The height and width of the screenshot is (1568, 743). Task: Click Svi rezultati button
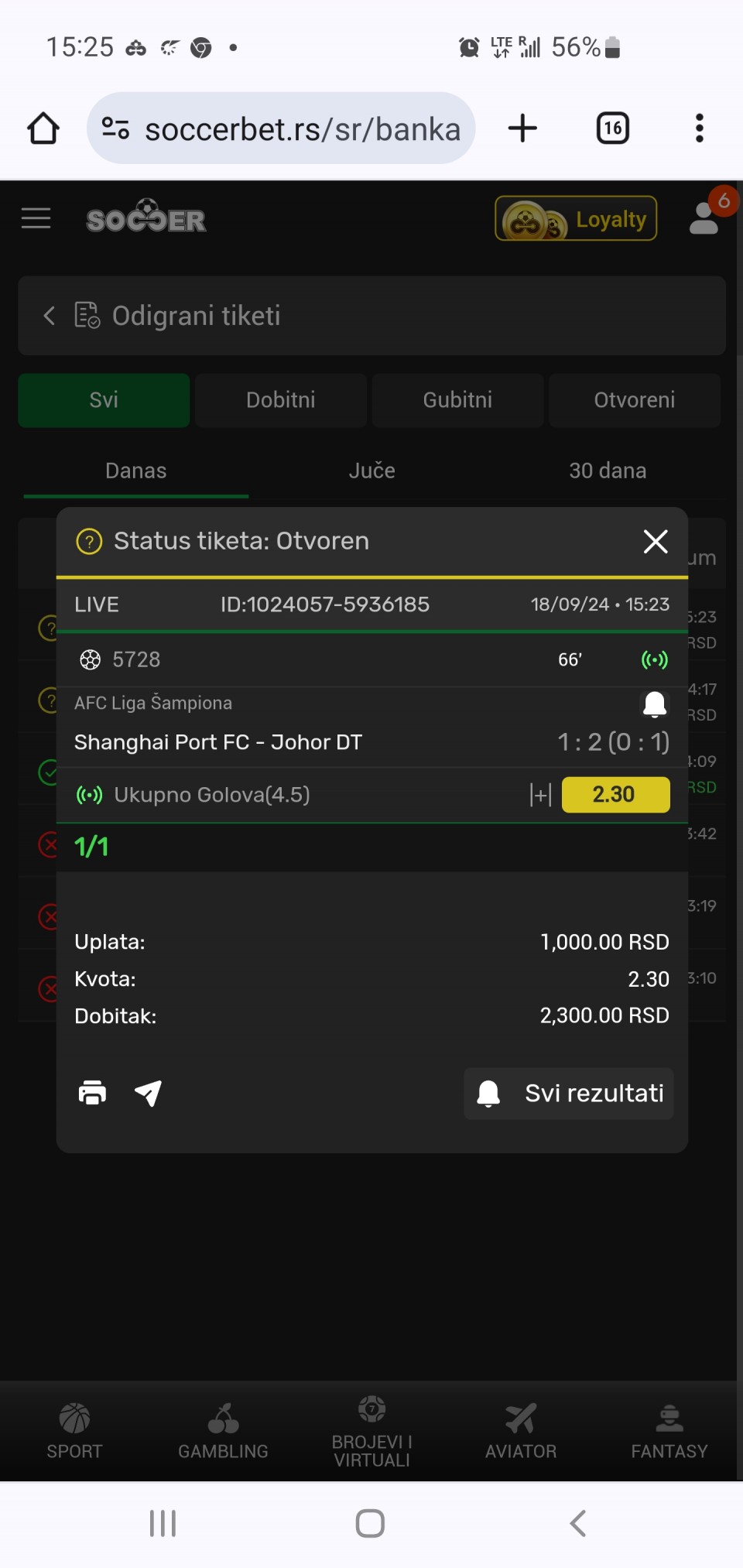coord(569,1094)
